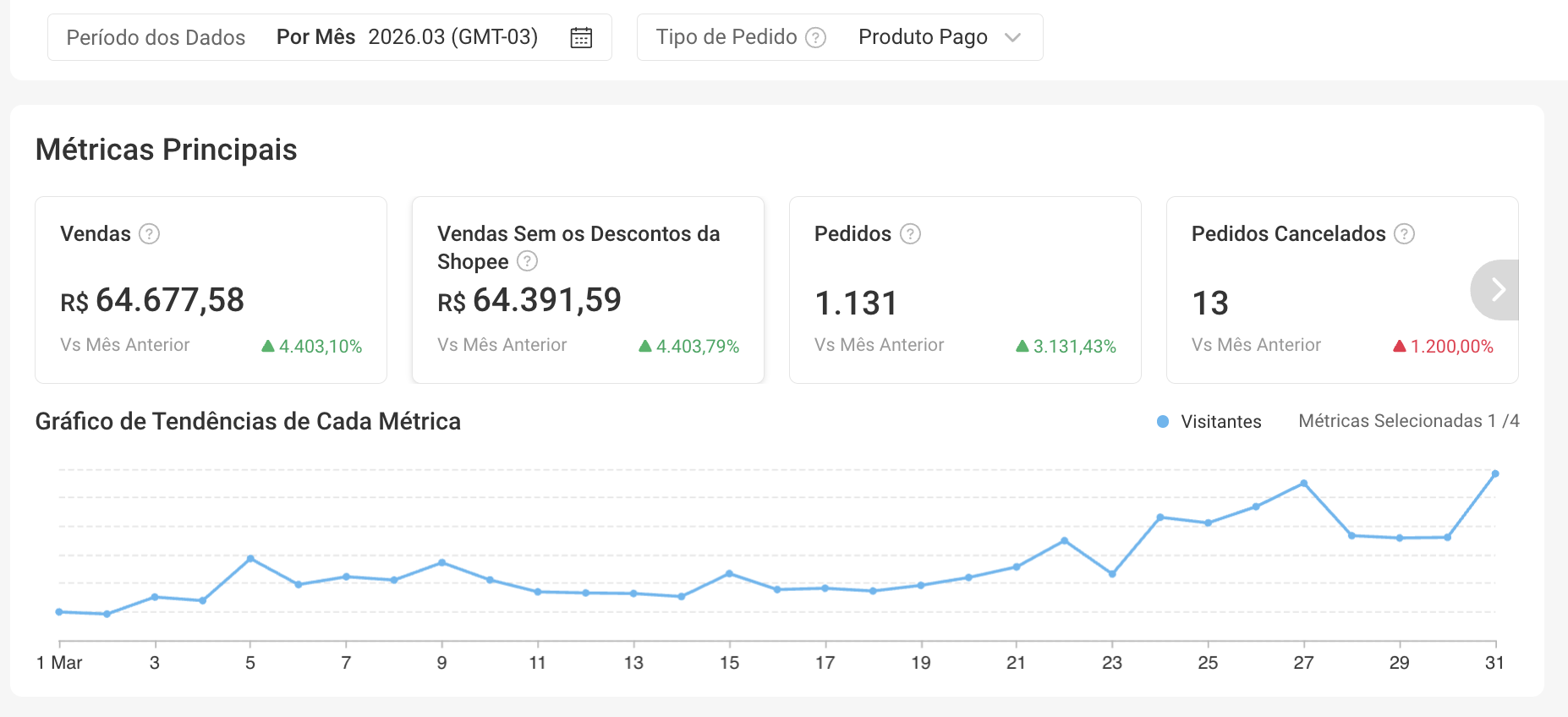This screenshot has width=1568, height=717.
Task: Click the 4.403,79% growth indicator
Action: [x=689, y=346]
